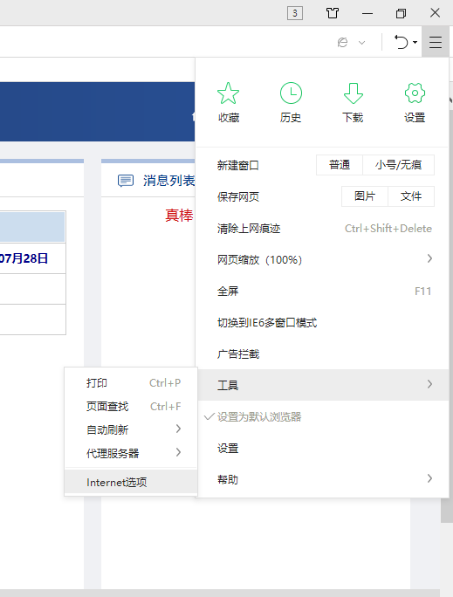This screenshot has width=453, height=597.
Task: Click the skin shirt icon in title bar
Action: tap(332, 13)
